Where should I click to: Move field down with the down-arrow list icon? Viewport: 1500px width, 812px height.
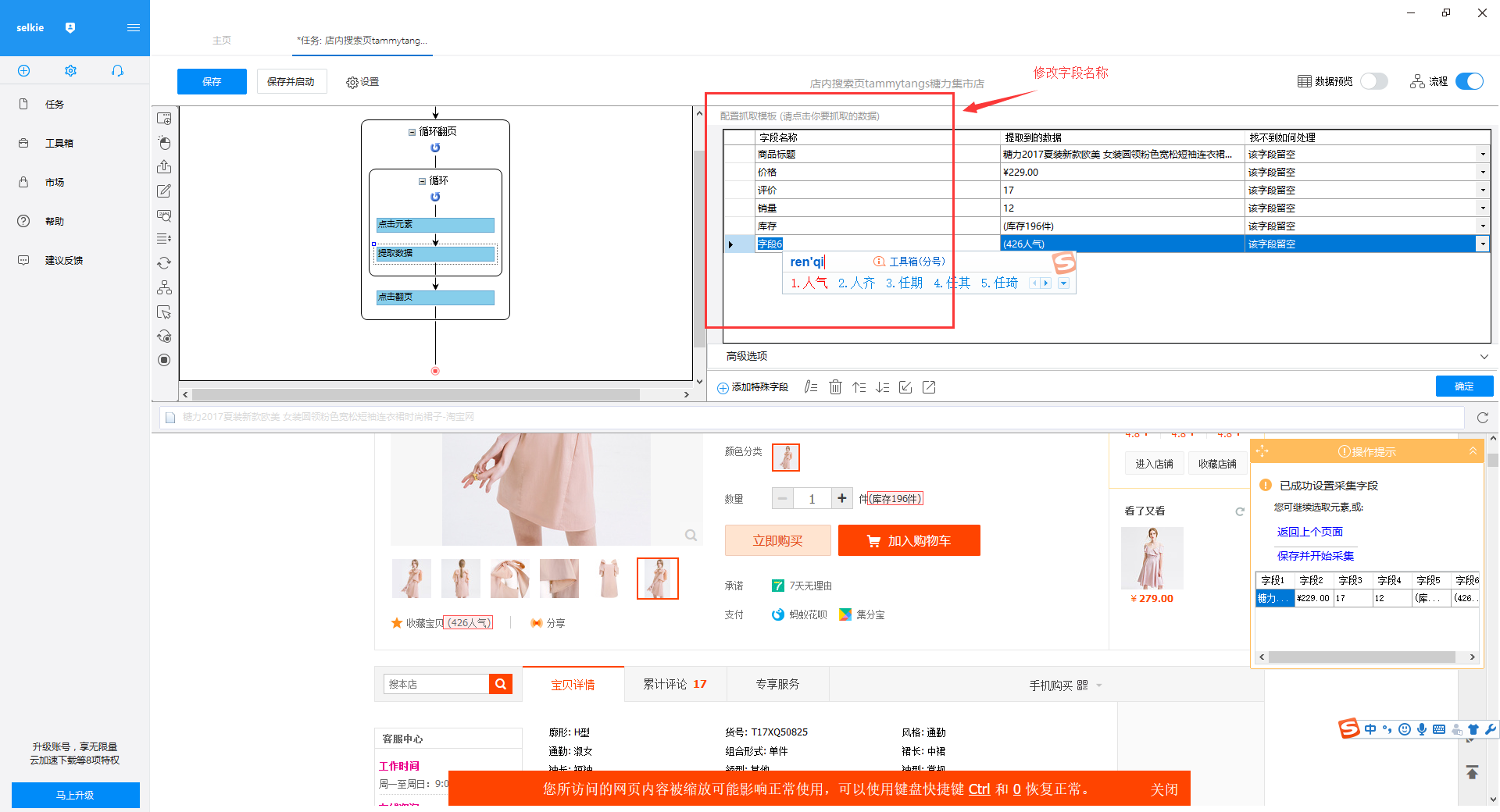[882, 387]
